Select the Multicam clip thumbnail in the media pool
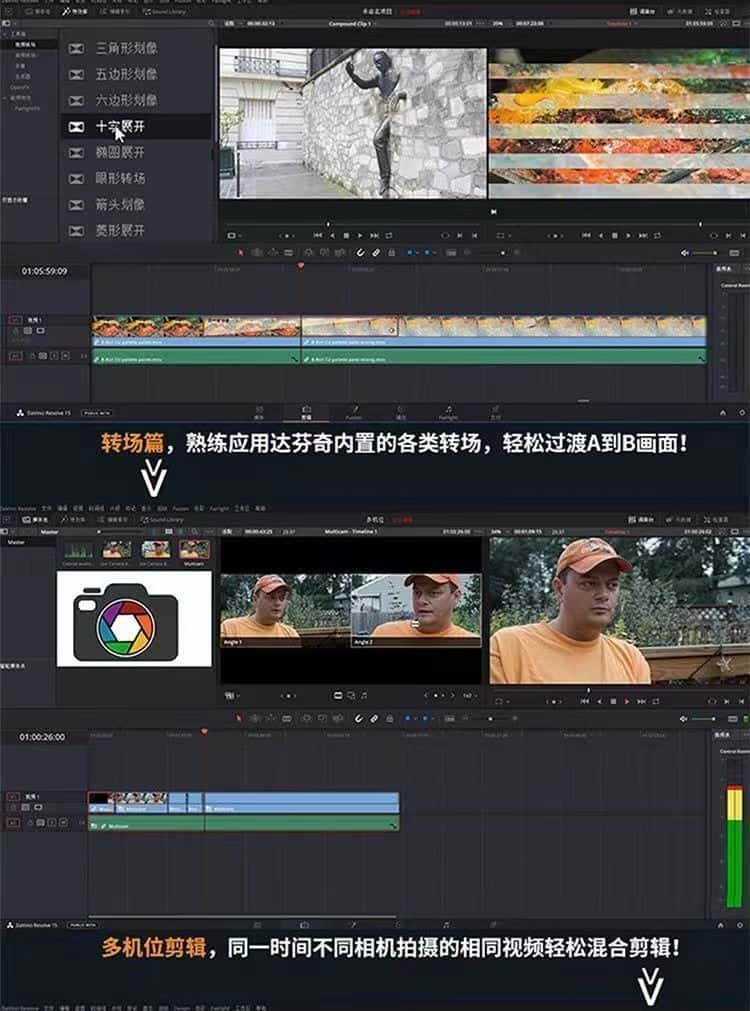The image size is (750, 1011). point(195,551)
